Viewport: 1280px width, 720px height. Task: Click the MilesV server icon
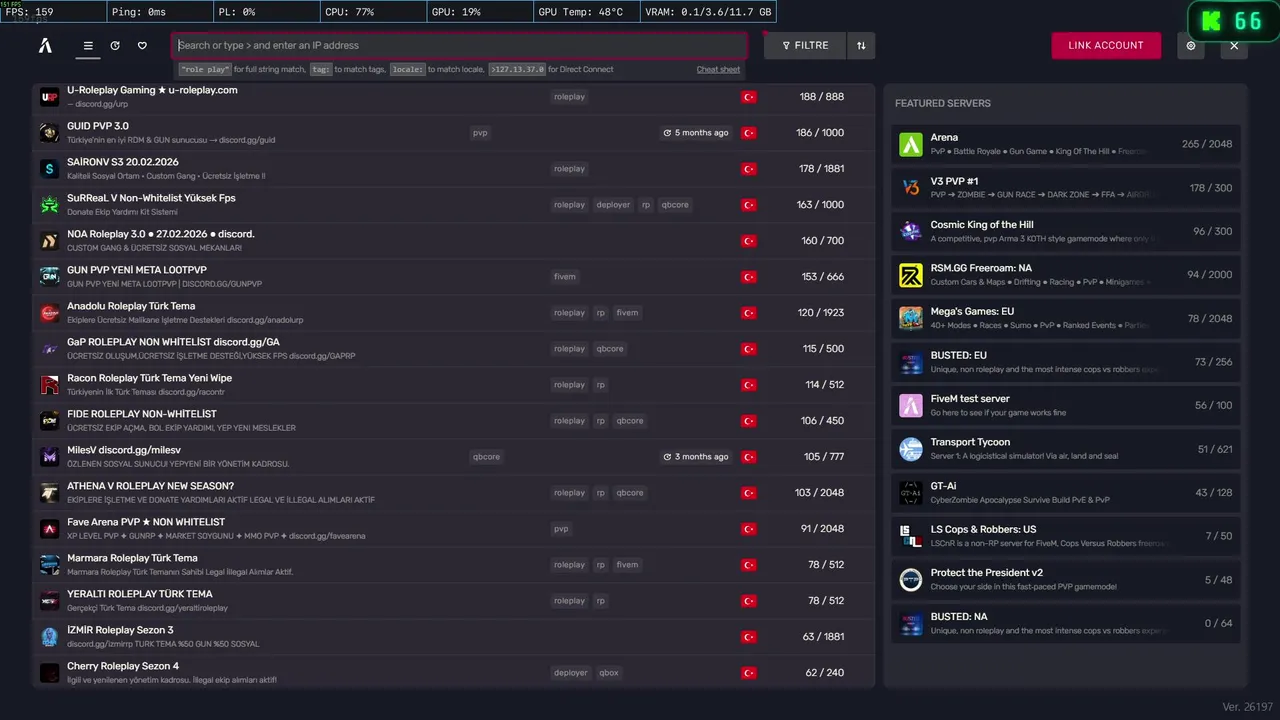click(x=49, y=457)
